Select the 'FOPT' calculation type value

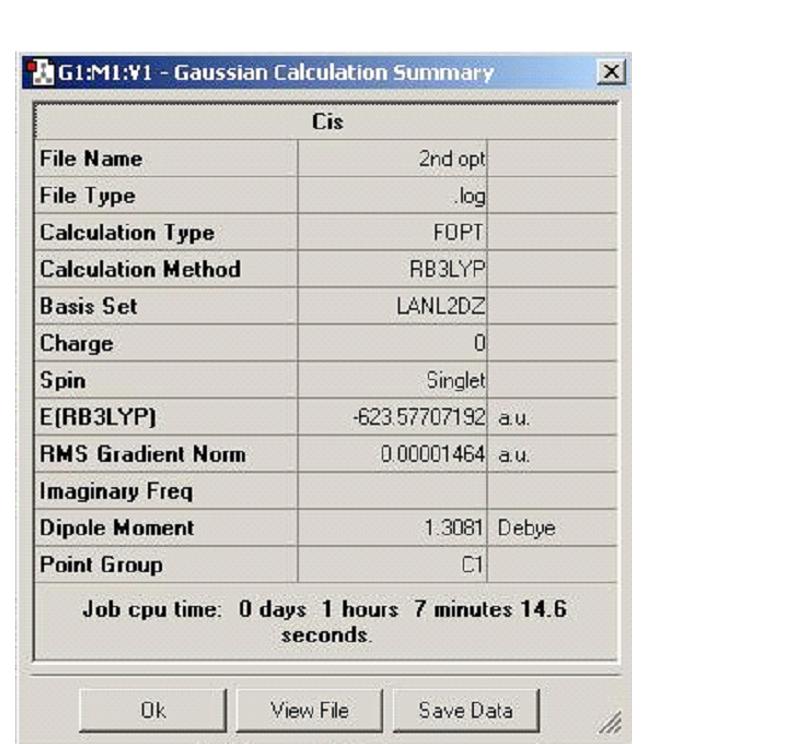coord(458,233)
